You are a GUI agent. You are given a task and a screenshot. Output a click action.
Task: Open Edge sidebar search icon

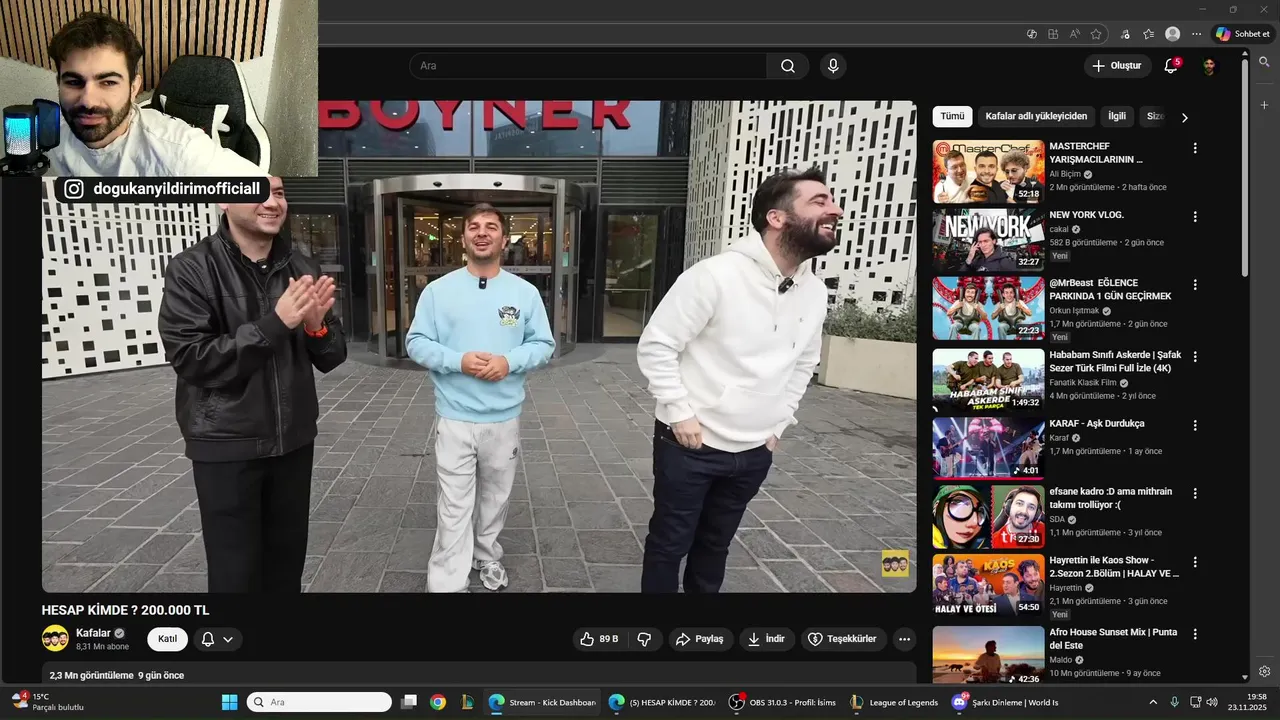(1264, 62)
